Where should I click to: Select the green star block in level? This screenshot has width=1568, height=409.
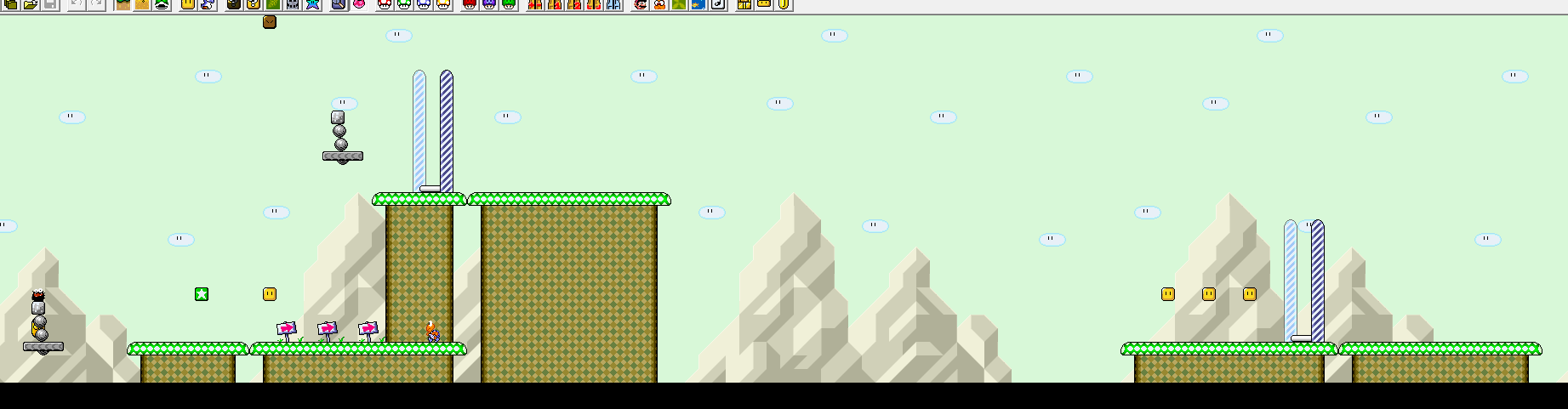pos(202,294)
